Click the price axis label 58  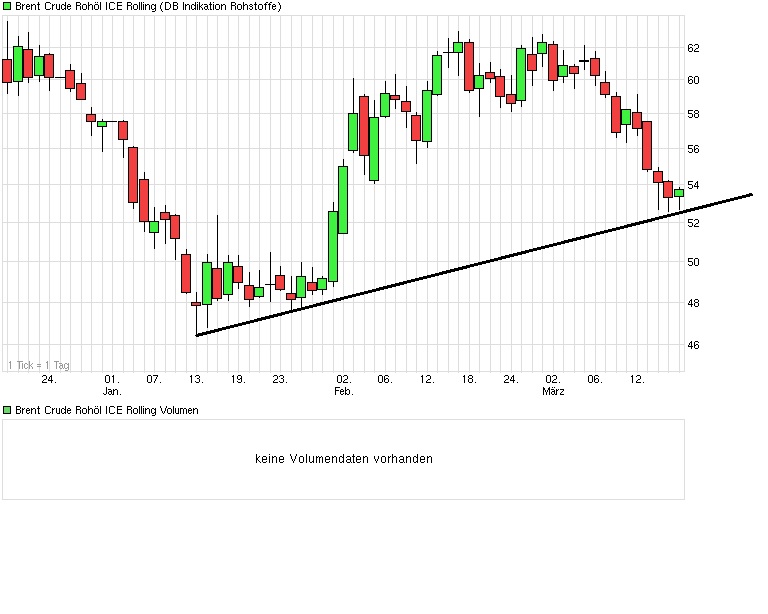pos(693,114)
